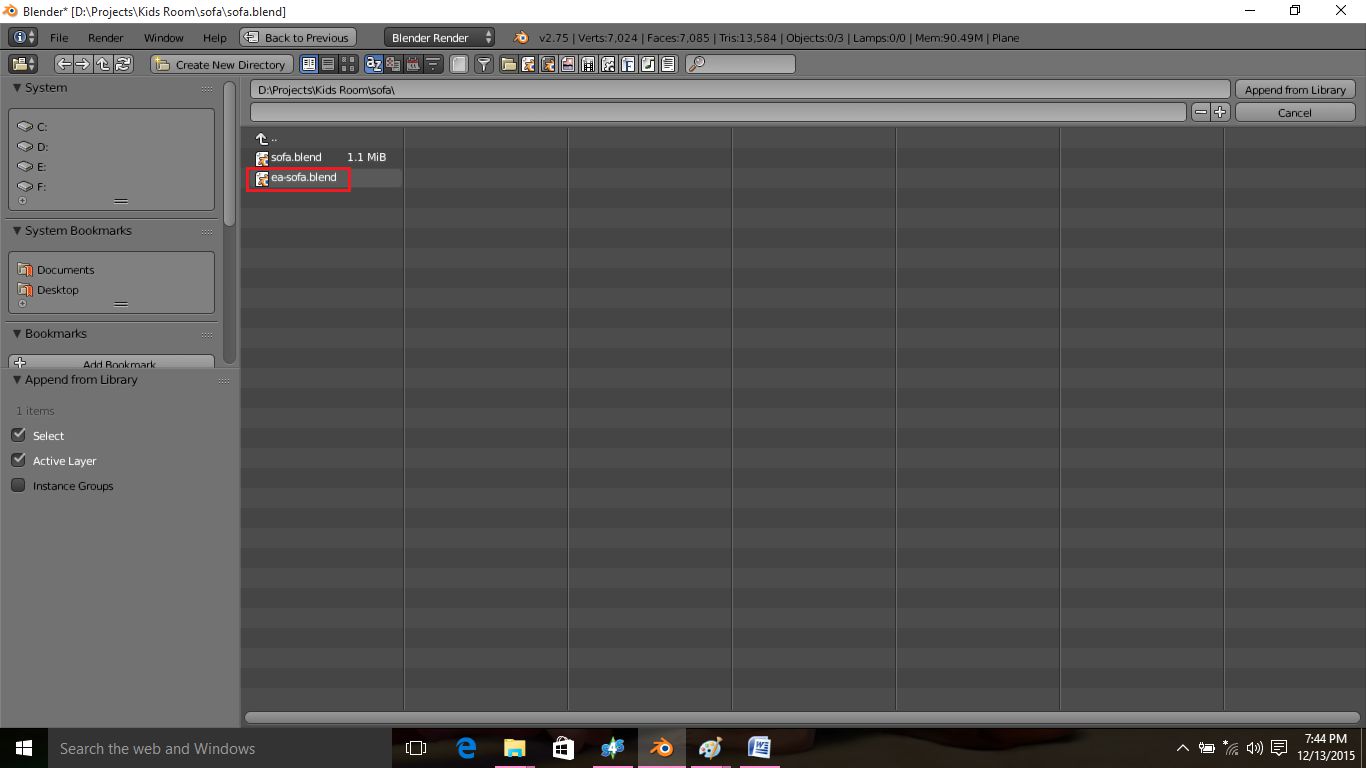Toggle the funnel file filtering icon

(484, 64)
